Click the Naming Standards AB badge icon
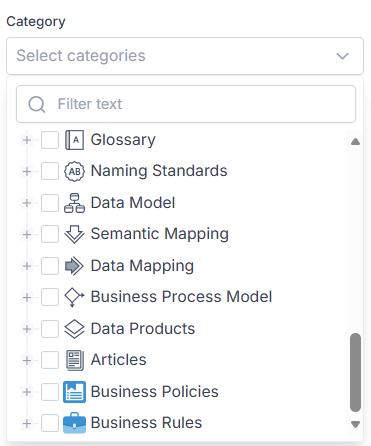371x446 pixels. (x=74, y=171)
